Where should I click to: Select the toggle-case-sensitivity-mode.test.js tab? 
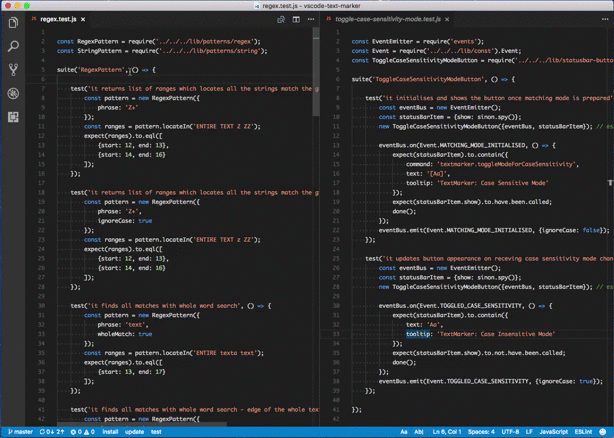point(388,19)
